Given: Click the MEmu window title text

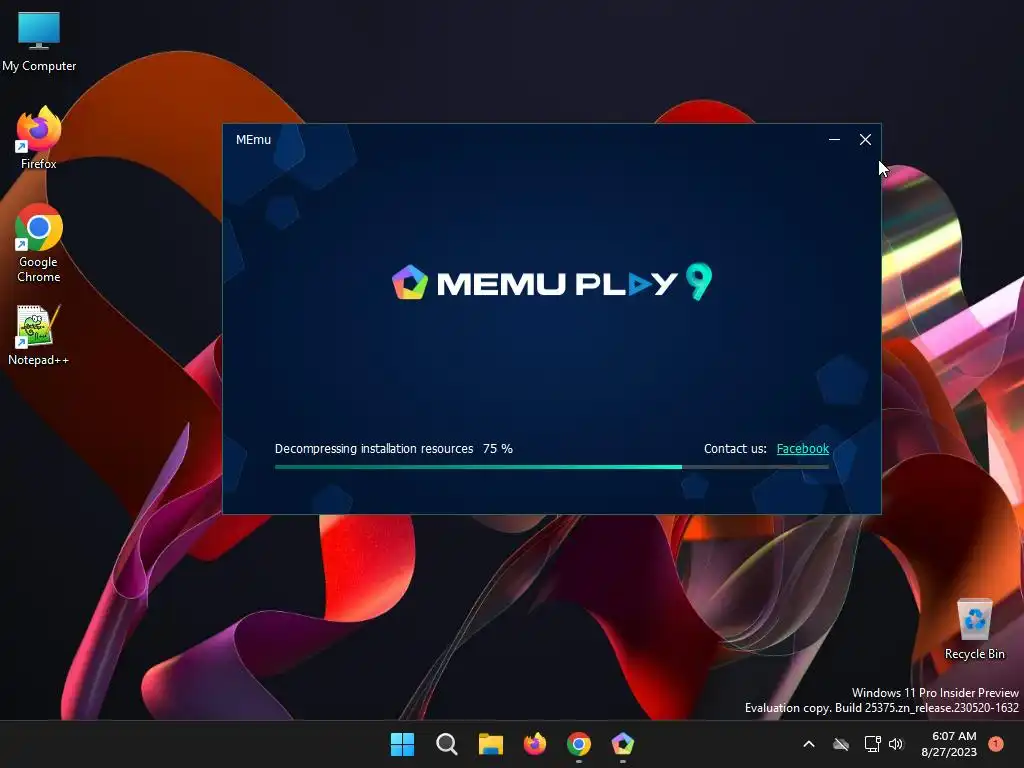Looking at the screenshot, I should pos(253,140).
